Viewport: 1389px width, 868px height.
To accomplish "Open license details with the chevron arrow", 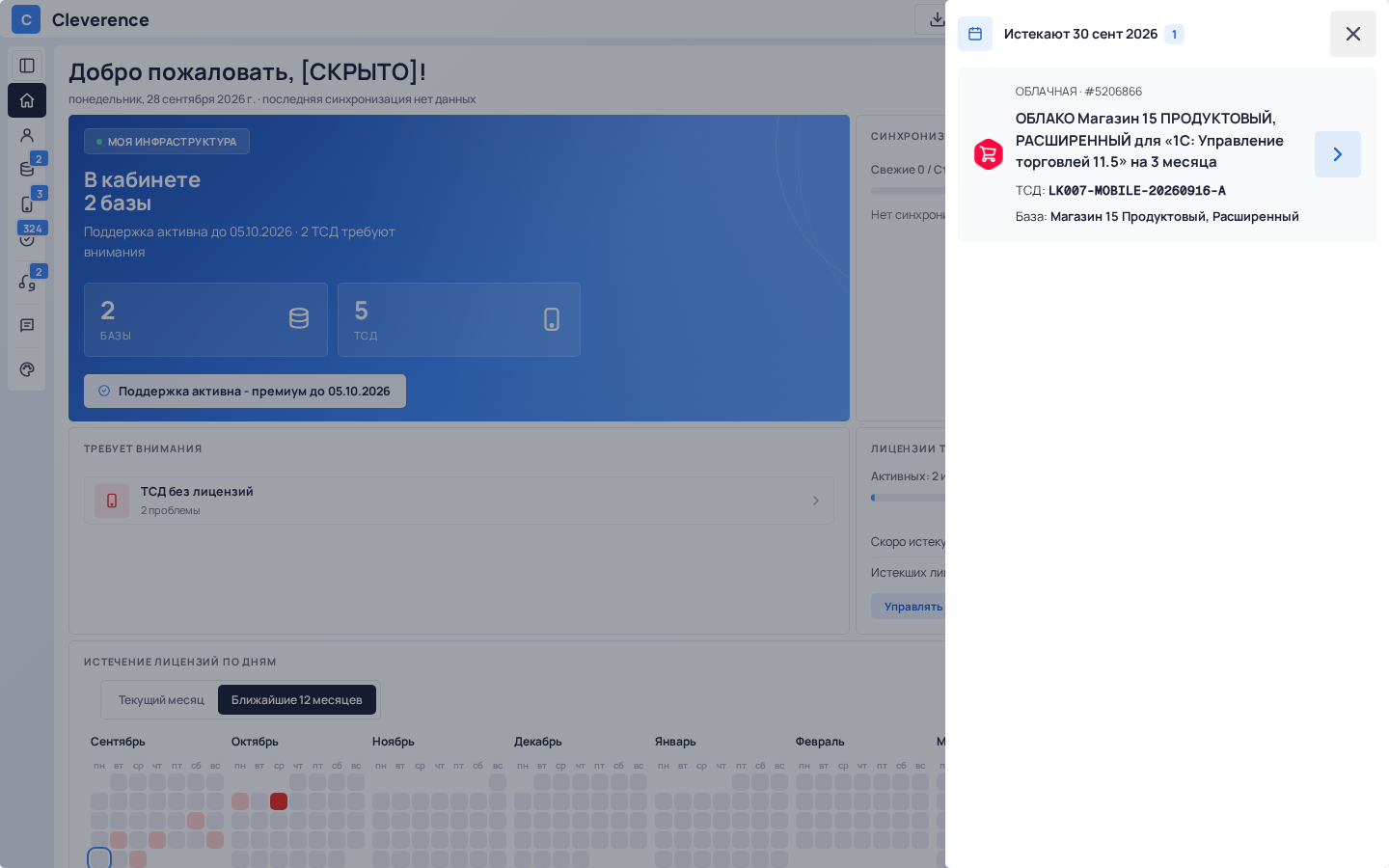I will click(x=1337, y=154).
